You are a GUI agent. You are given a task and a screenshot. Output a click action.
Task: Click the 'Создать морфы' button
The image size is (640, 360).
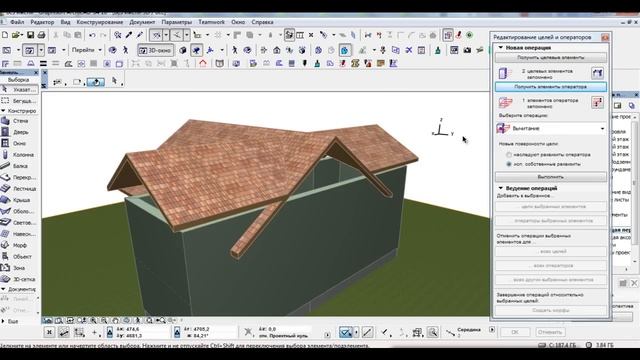[551, 311]
